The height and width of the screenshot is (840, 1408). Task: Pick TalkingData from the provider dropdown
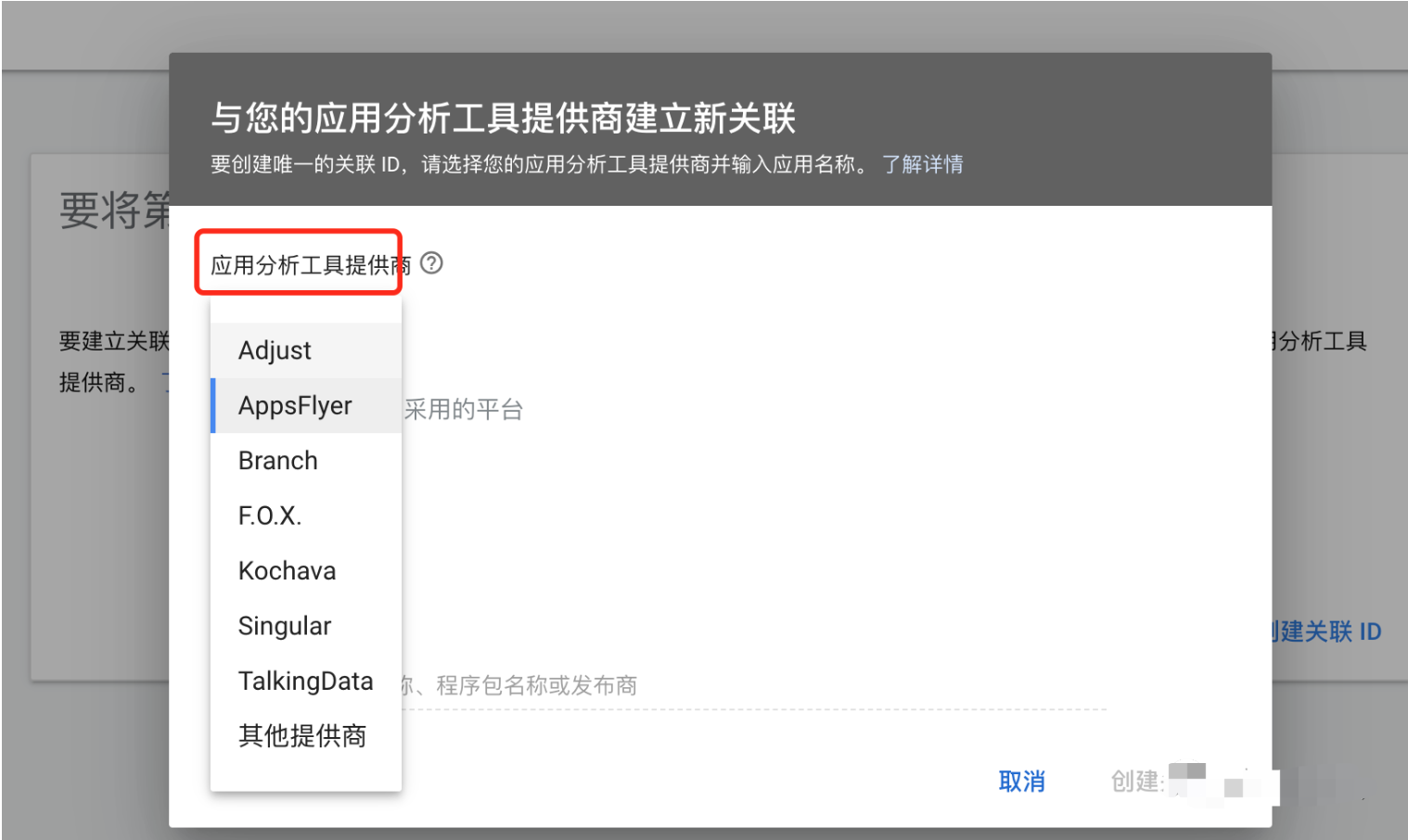(x=306, y=681)
